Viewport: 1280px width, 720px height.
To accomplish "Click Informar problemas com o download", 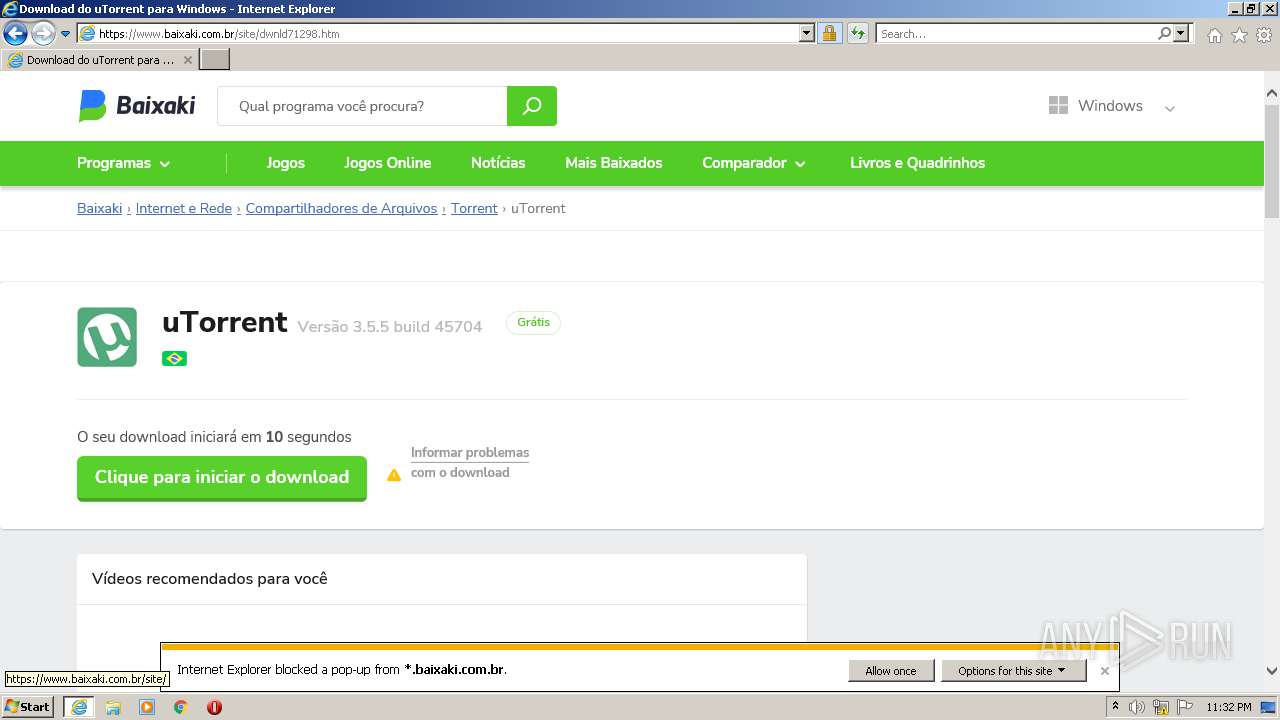I will 470,462.
